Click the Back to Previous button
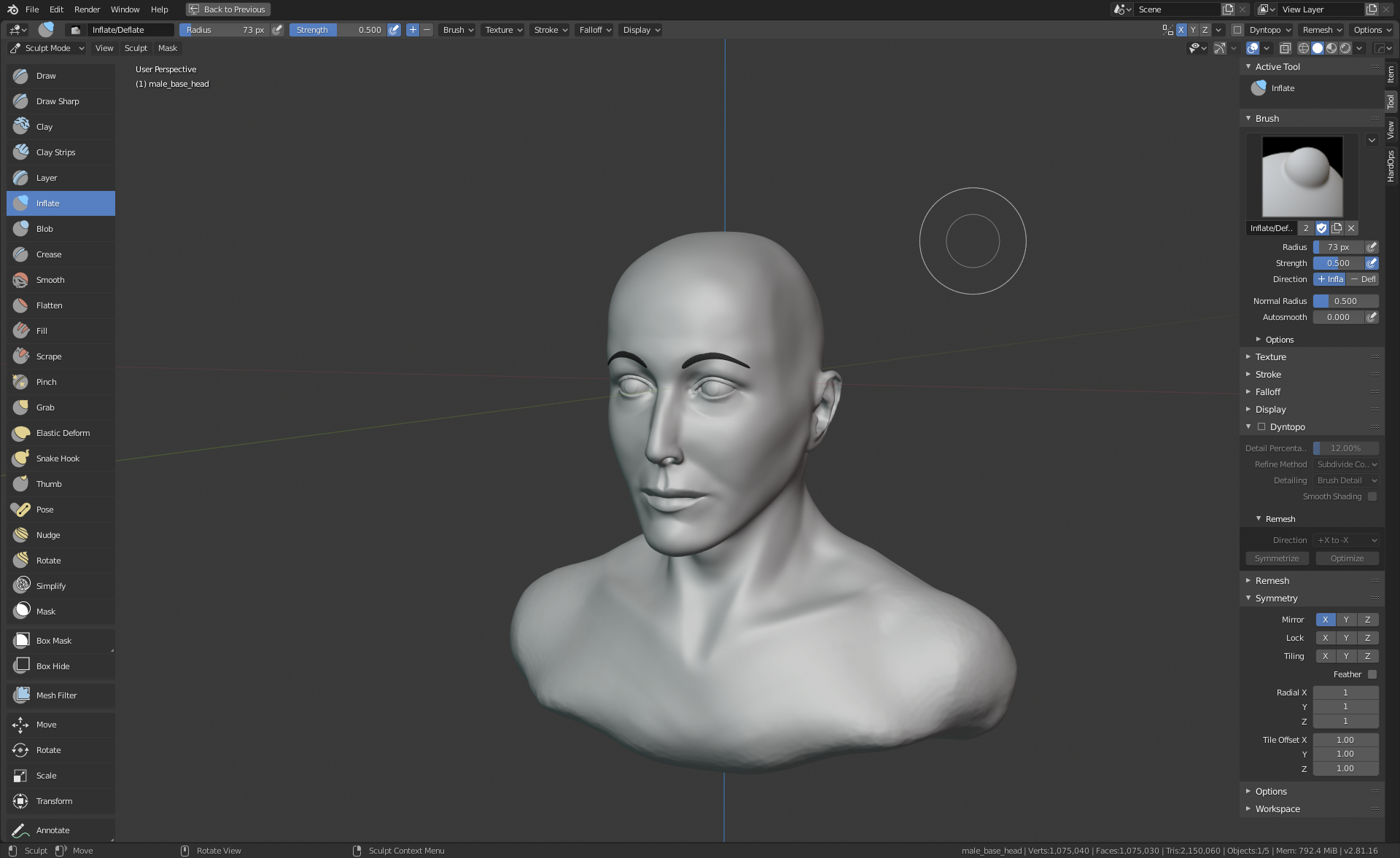Image resolution: width=1400 pixels, height=858 pixels. point(227,9)
